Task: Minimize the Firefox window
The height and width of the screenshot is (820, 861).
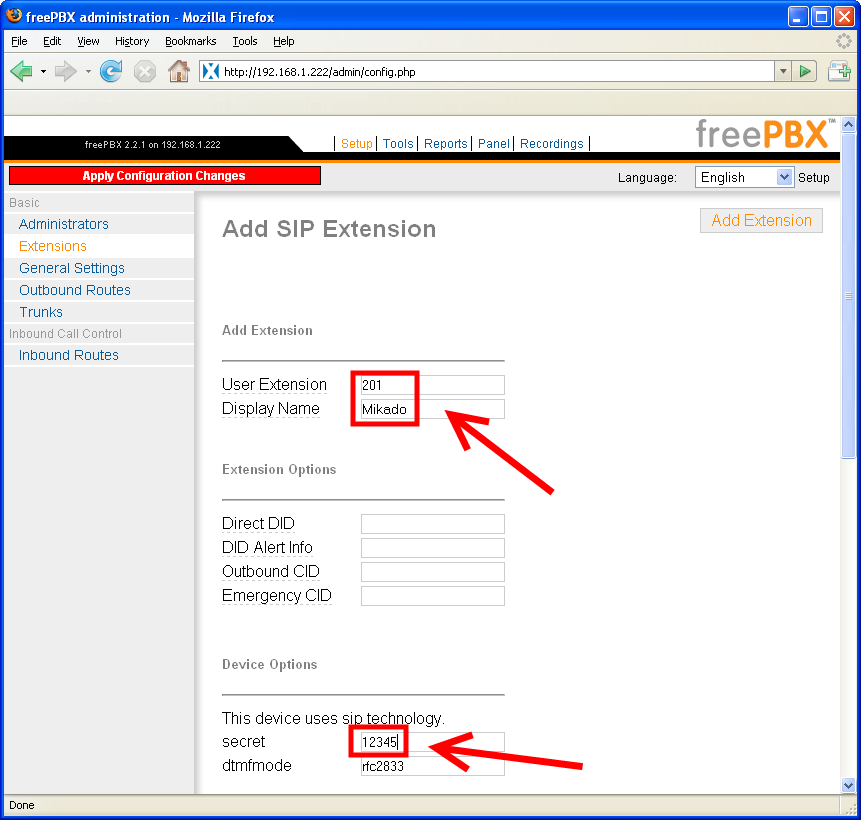Action: [798, 16]
